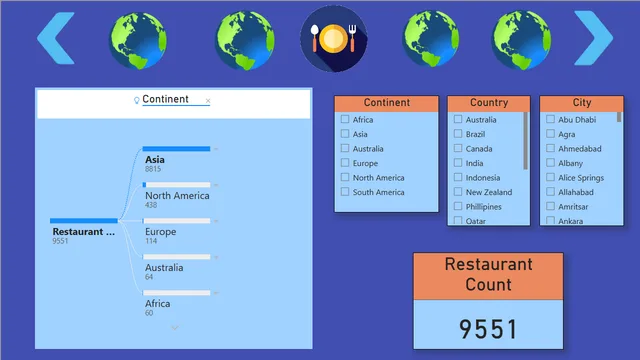Expand the Australia tree node arrow

coord(216,257)
